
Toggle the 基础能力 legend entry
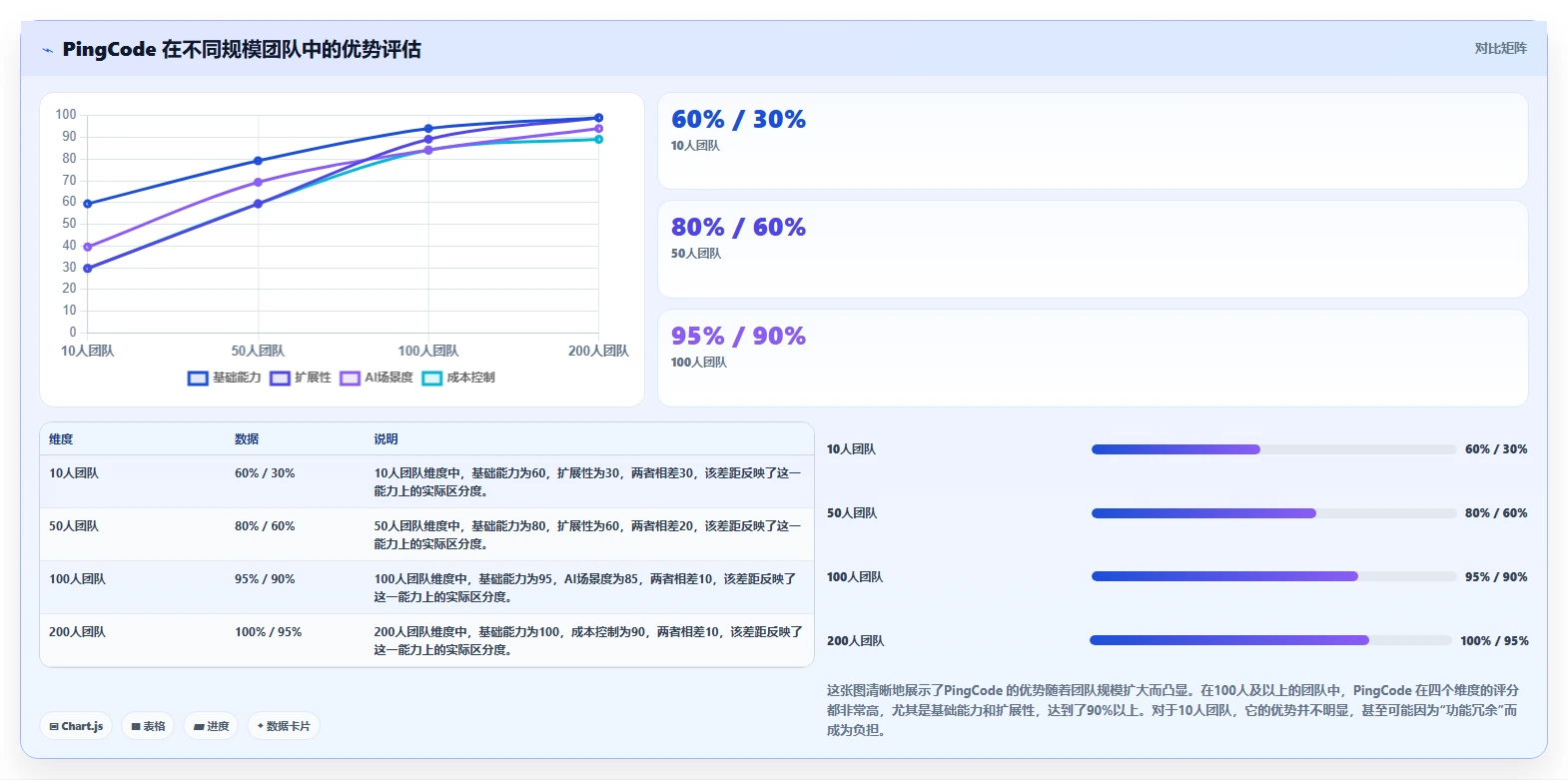pyautogui.click(x=225, y=378)
